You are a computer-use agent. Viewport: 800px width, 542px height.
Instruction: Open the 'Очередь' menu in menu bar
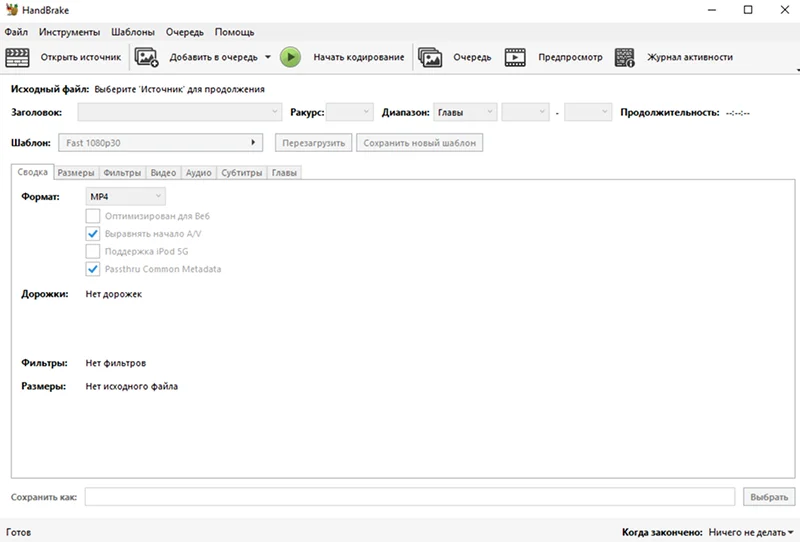(185, 32)
